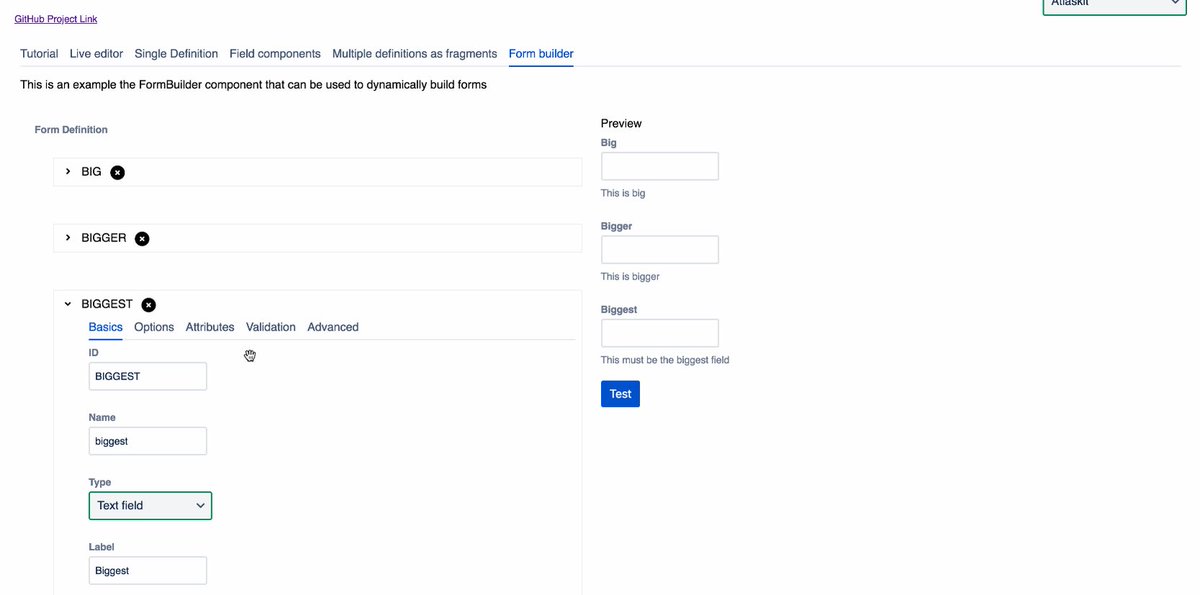Open the Tutorial tab
Image resolution: width=1200 pixels, height=595 pixels.
[39, 54]
